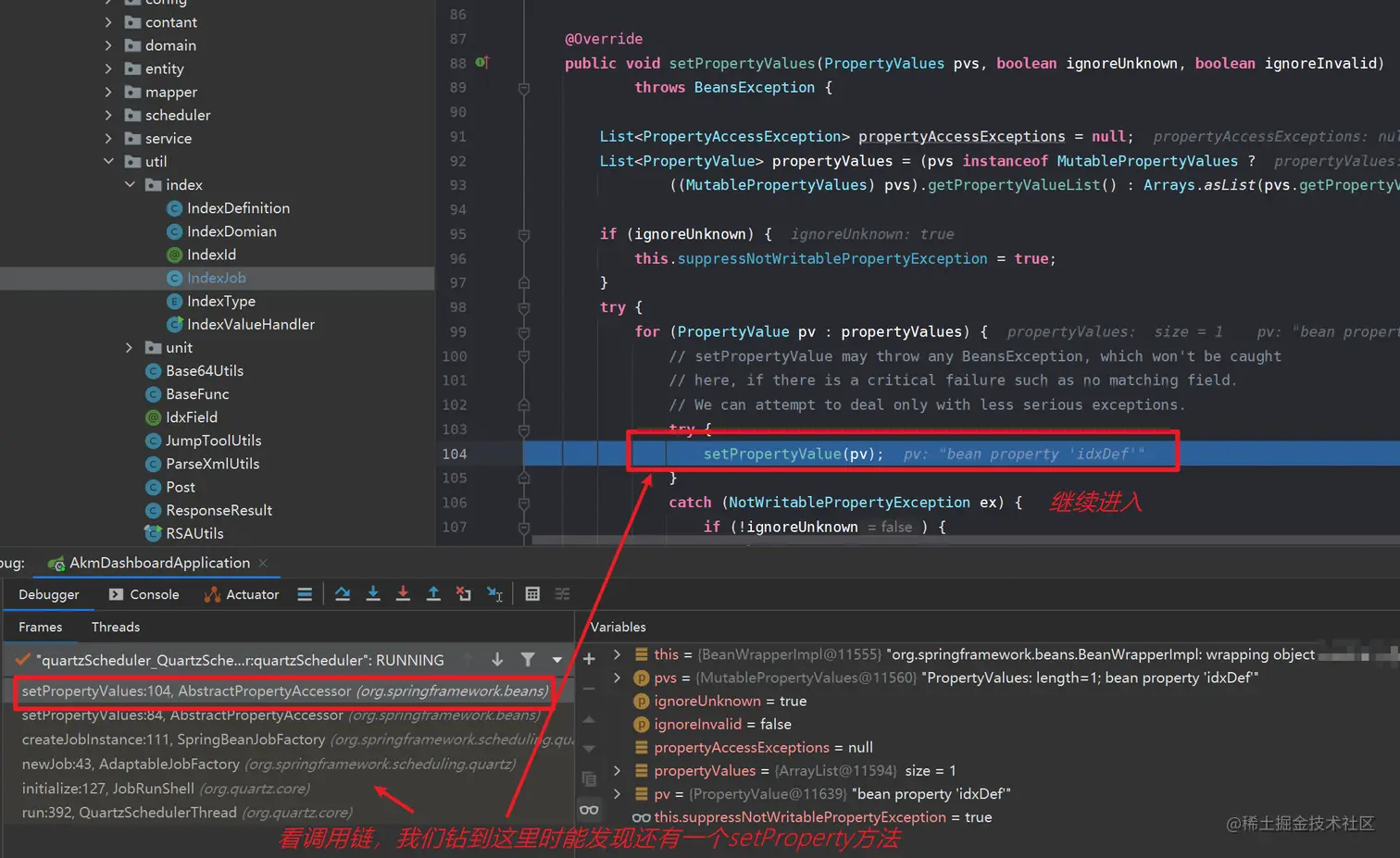The height and width of the screenshot is (858, 1400).
Task: Expand the mapper folder
Action: click(108, 92)
